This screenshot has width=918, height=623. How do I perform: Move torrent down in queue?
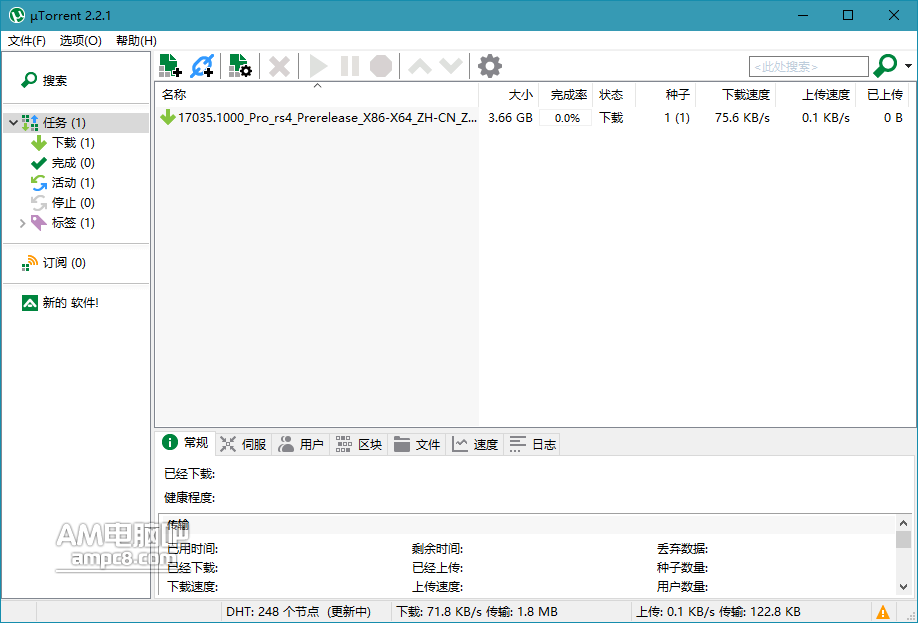click(451, 66)
